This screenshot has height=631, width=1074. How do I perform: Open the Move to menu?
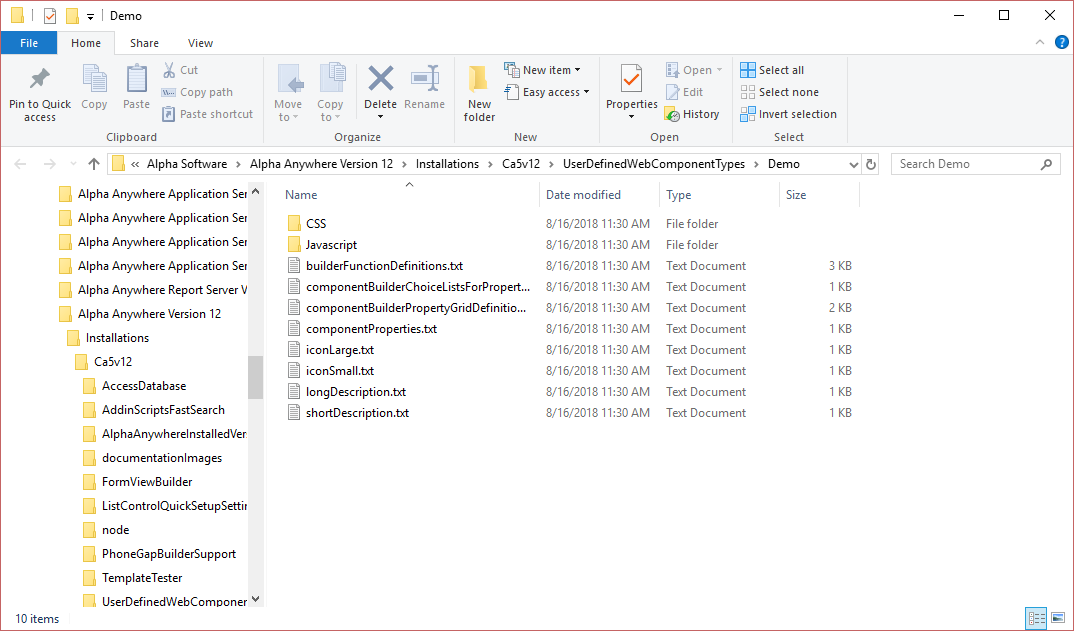point(288,92)
